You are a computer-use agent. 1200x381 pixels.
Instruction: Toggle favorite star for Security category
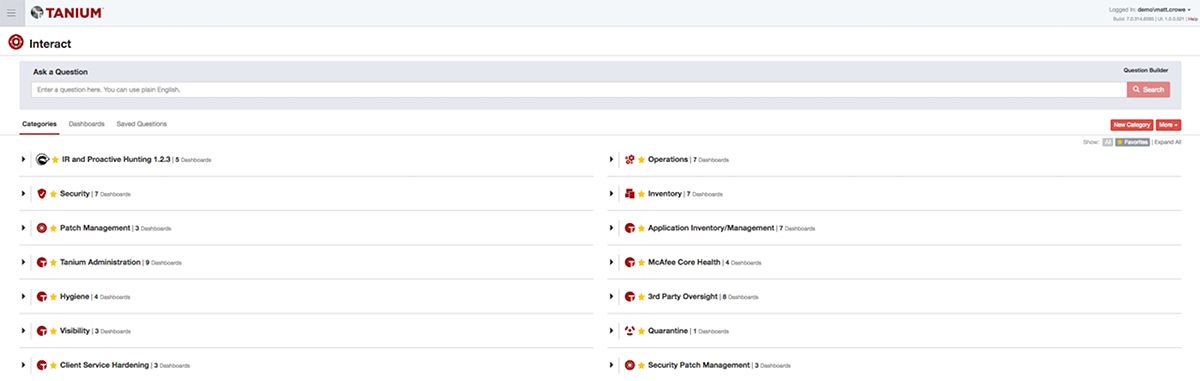tap(54, 193)
